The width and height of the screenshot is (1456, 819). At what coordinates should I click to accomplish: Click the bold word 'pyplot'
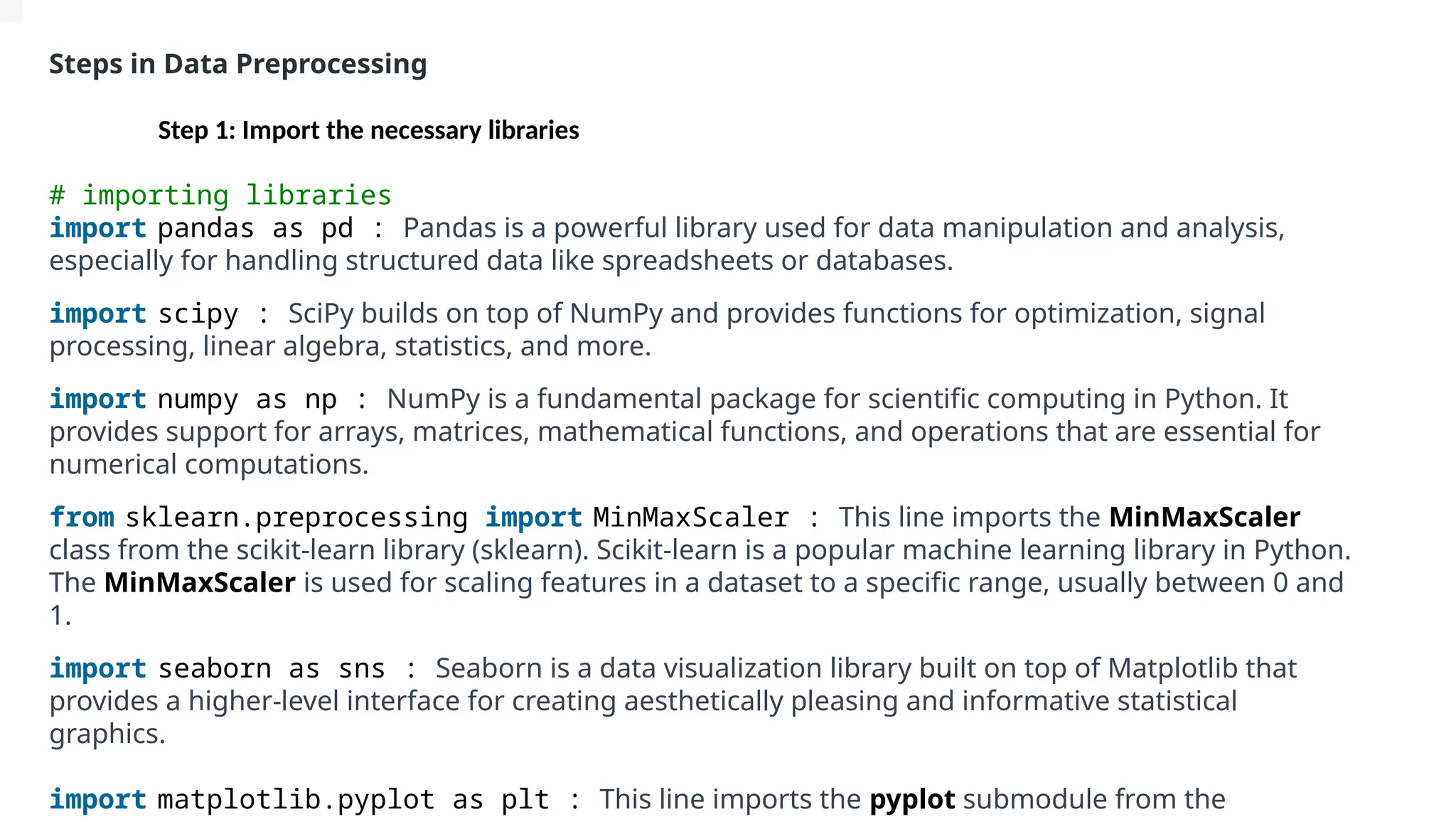coord(912,800)
